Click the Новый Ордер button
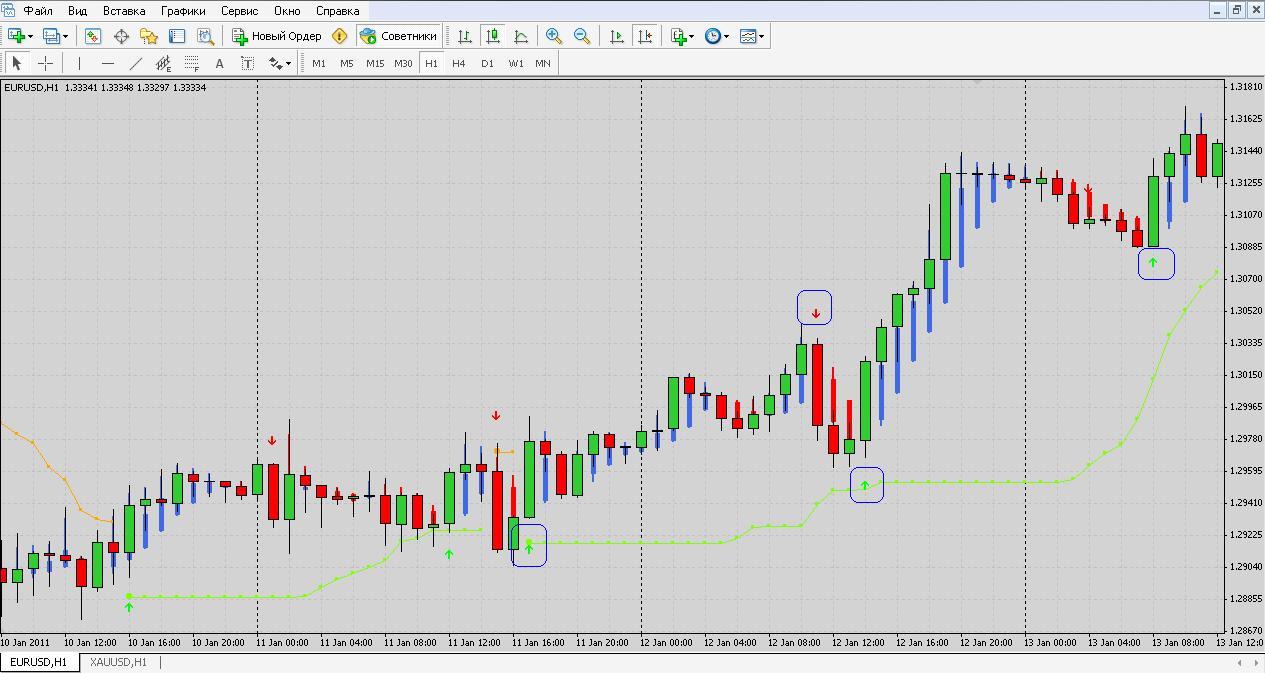The height and width of the screenshot is (673, 1265). 277,36
